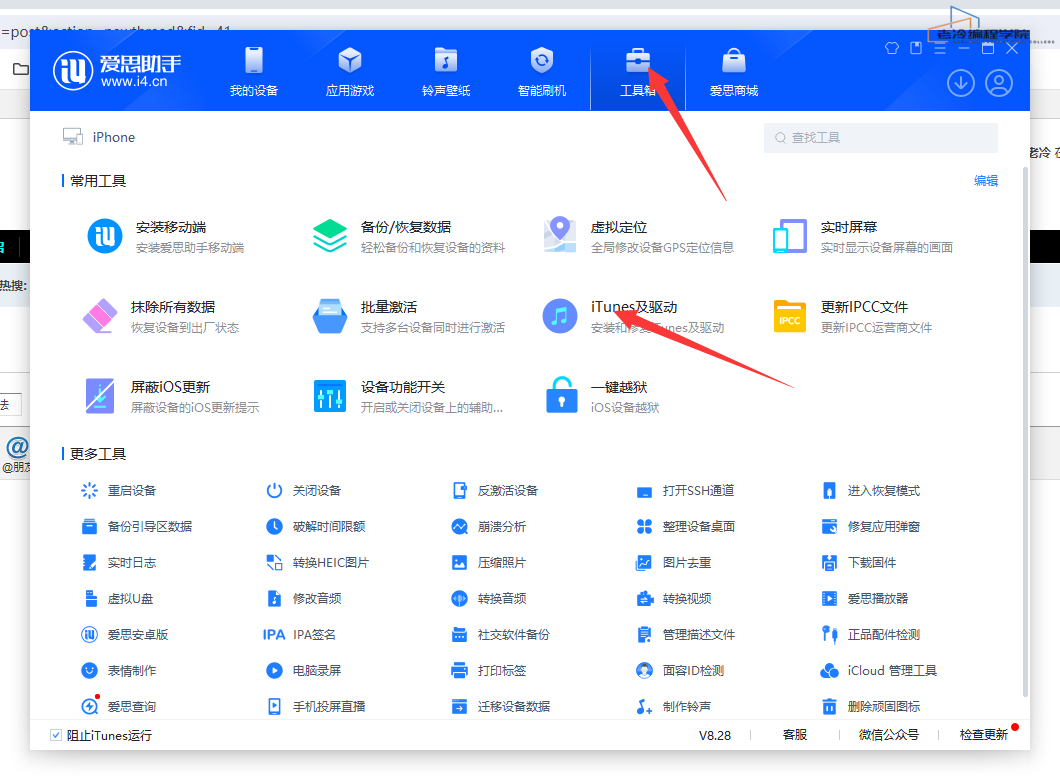
Task: Click the 客服 link in status bar
Action: pyautogui.click(x=794, y=735)
